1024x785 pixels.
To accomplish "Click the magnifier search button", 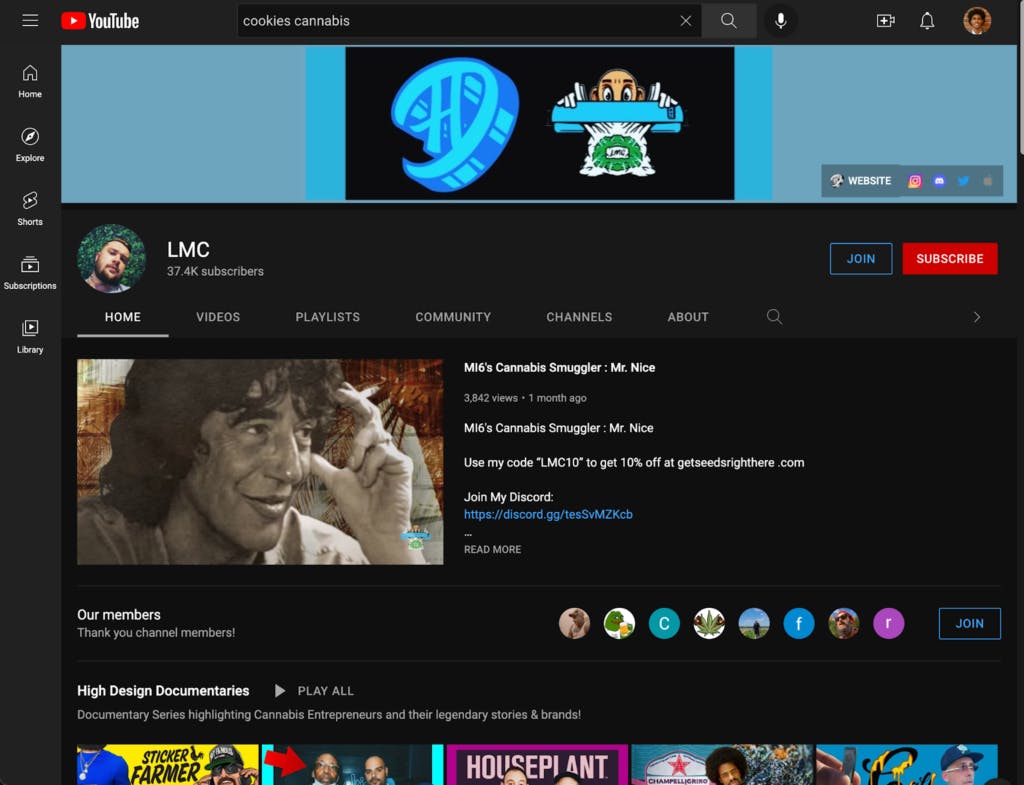I will point(728,21).
